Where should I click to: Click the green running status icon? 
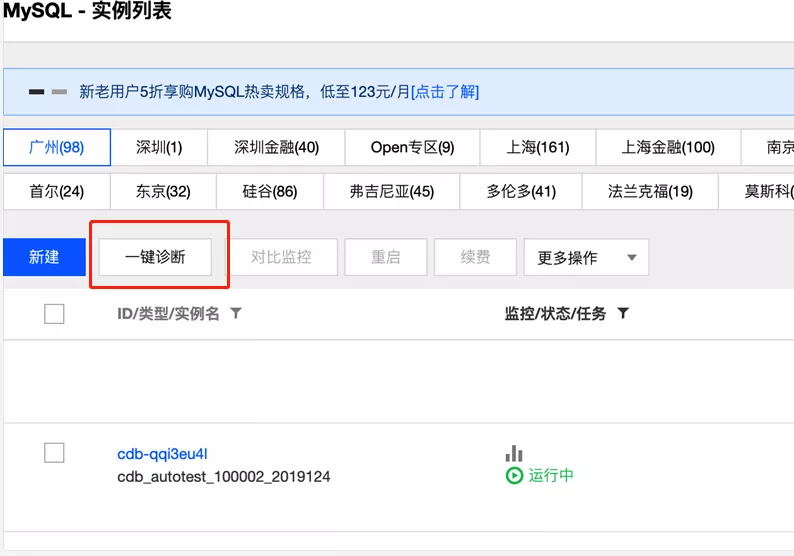(x=514, y=475)
